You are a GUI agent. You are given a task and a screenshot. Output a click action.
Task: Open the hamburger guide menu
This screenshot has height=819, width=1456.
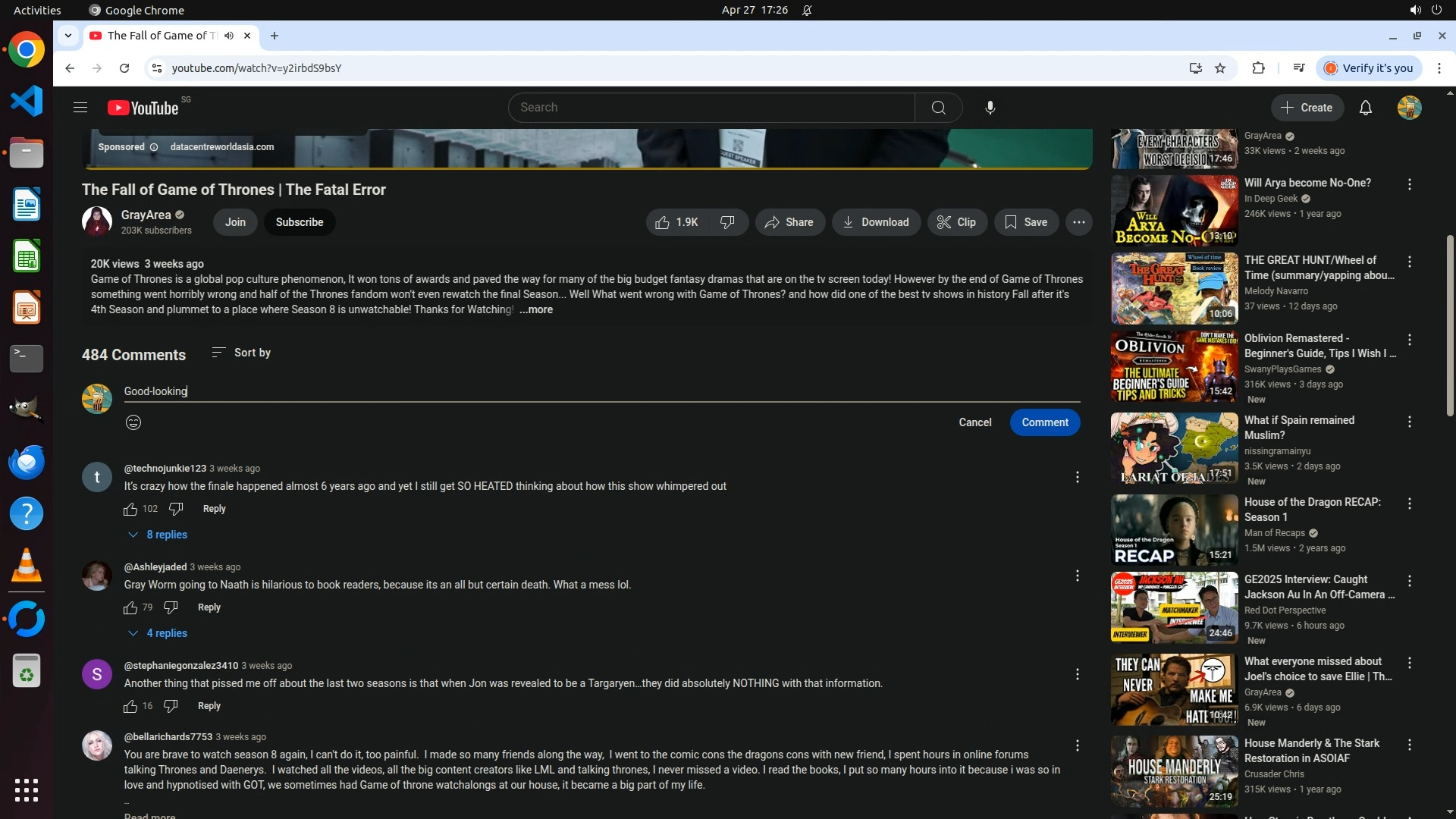[80, 108]
